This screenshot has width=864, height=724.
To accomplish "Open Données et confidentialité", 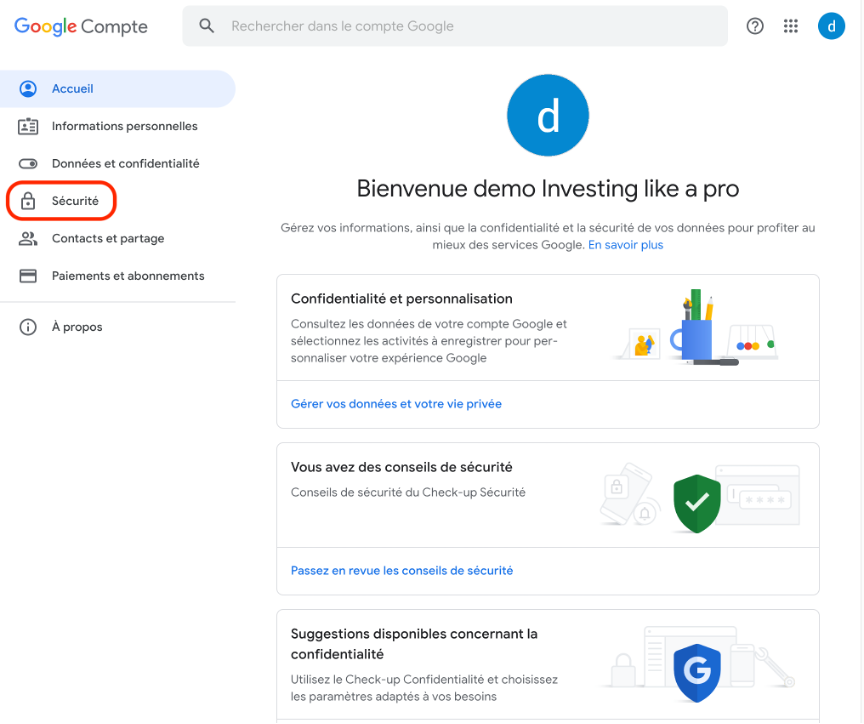I will point(117,164).
